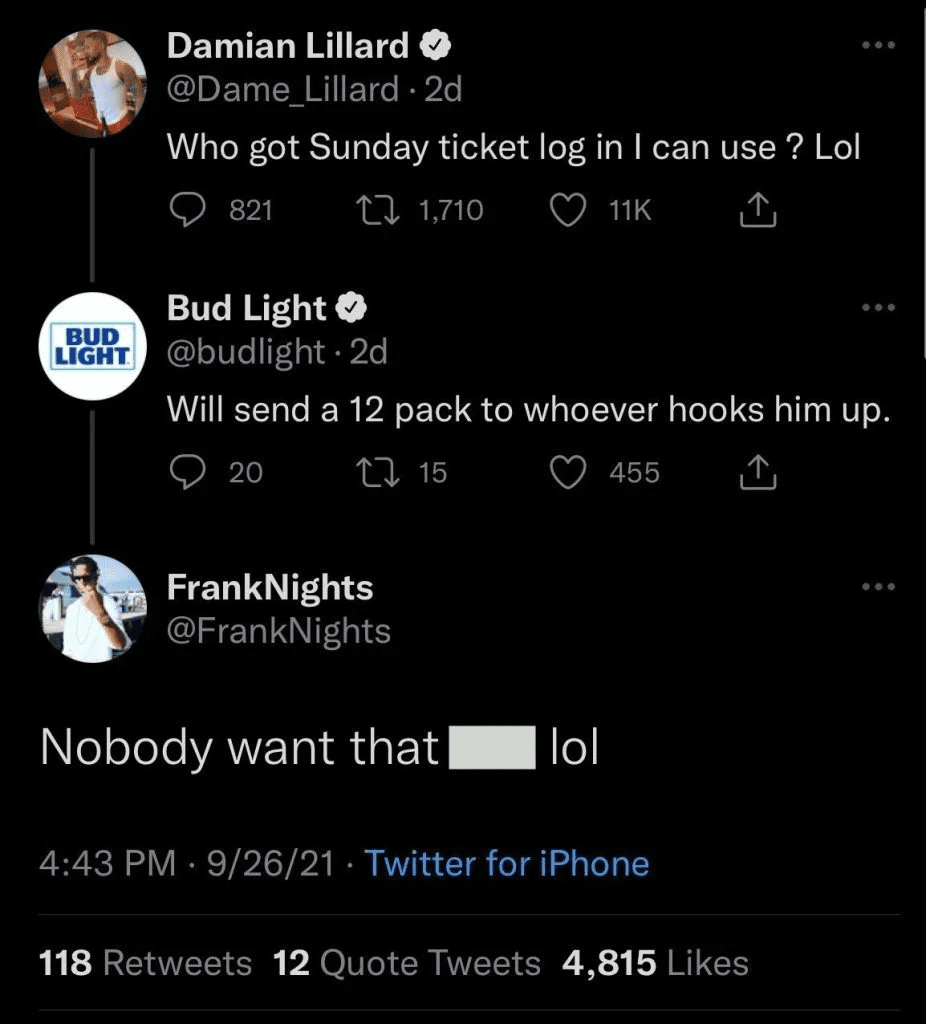The width and height of the screenshot is (926, 1024).
Task: Open the @budlight handle link
Action: pos(246,352)
